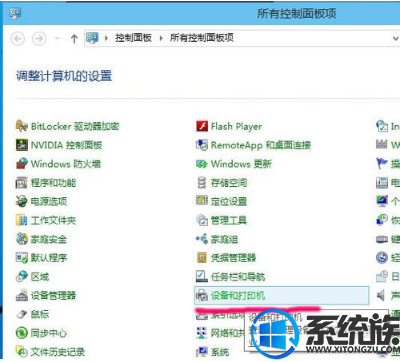Click the 鼠标 text label
400x362 pixels.
[40, 314]
